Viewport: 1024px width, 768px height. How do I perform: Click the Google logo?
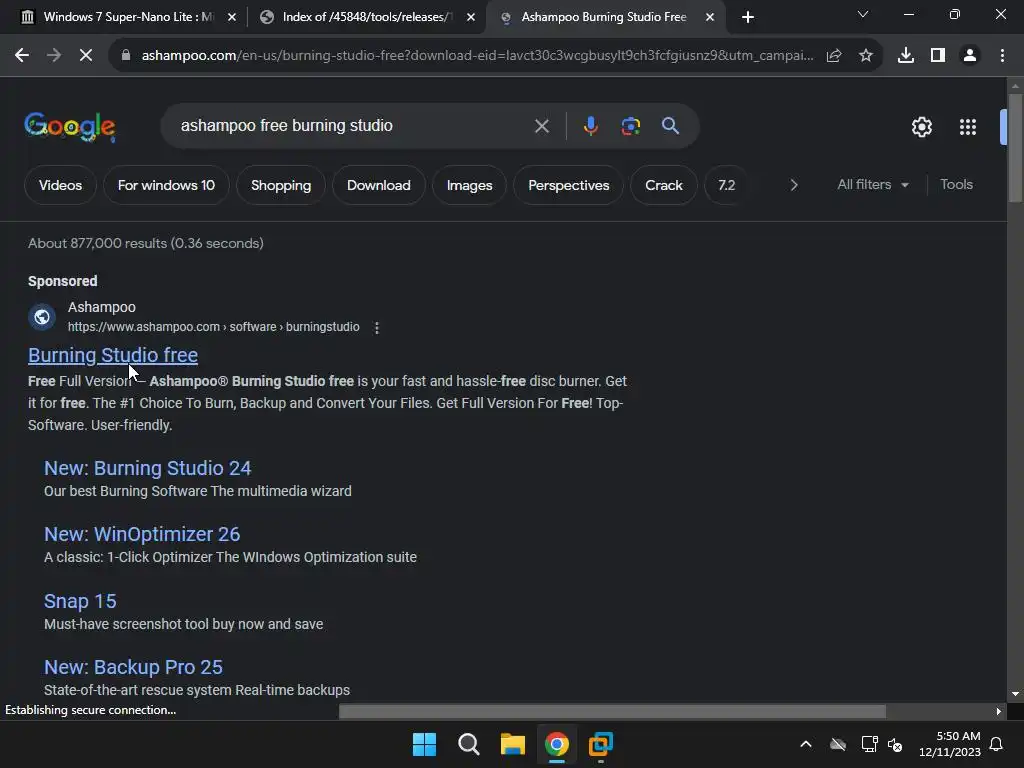click(x=70, y=127)
